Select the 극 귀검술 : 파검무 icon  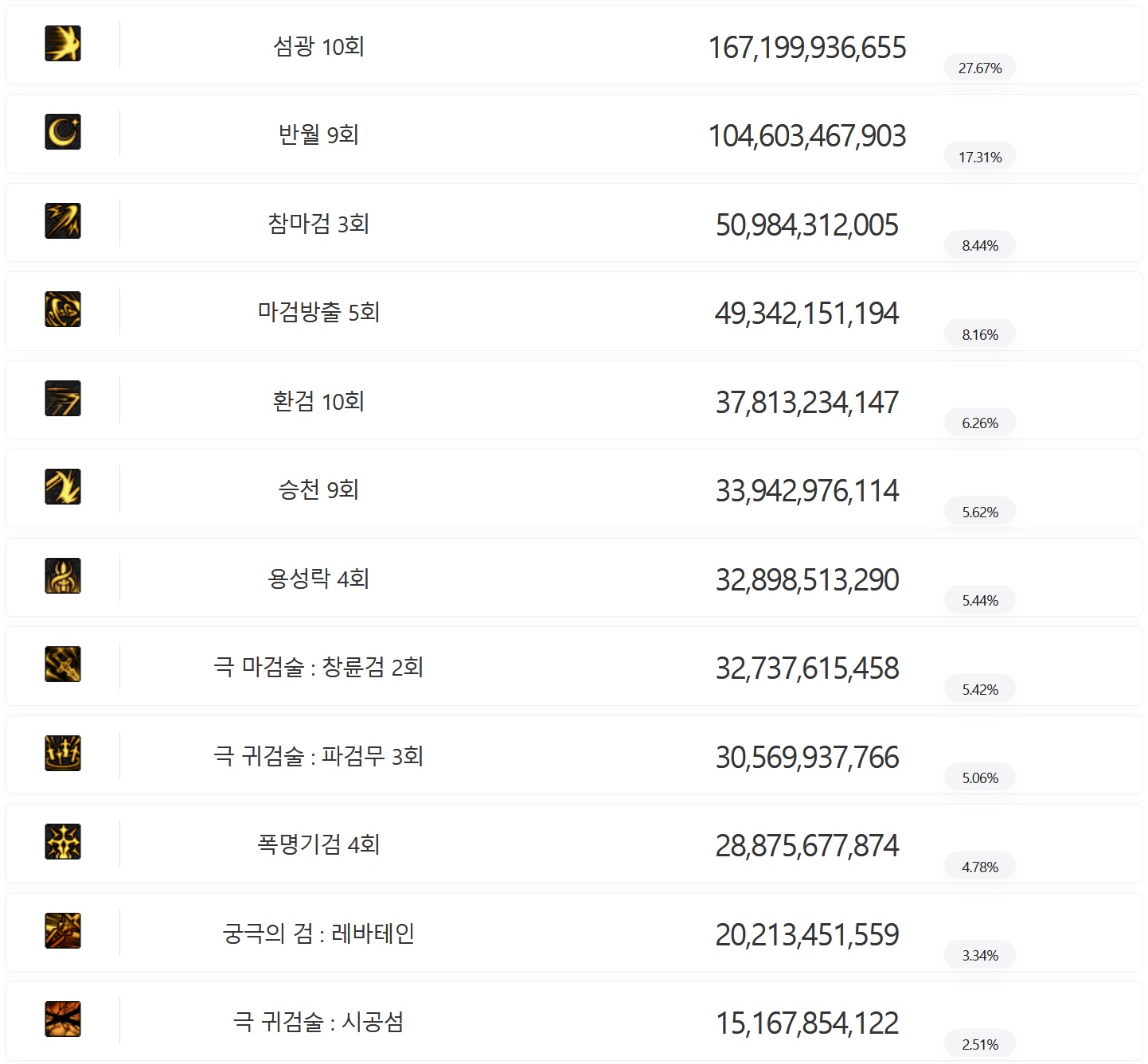pyautogui.click(x=63, y=754)
